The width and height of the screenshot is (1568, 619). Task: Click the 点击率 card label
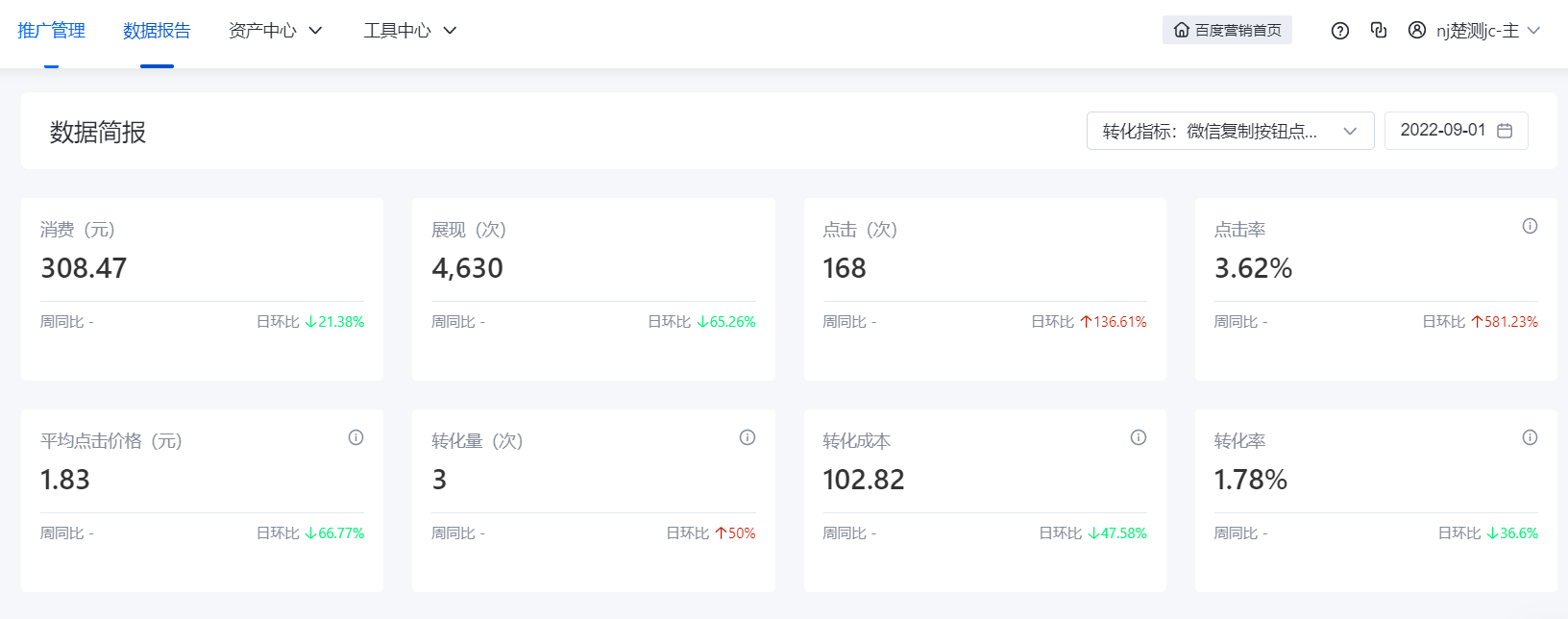click(1239, 230)
